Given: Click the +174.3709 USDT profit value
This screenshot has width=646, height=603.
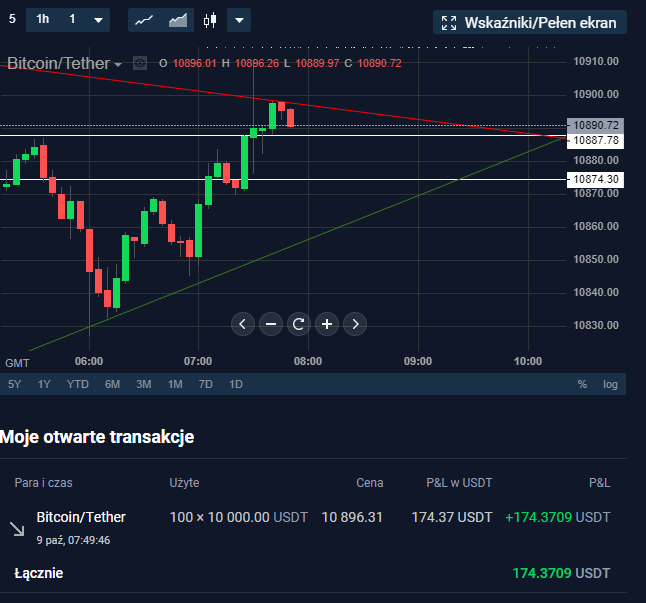Looking at the screenshot, I should 557,517.
